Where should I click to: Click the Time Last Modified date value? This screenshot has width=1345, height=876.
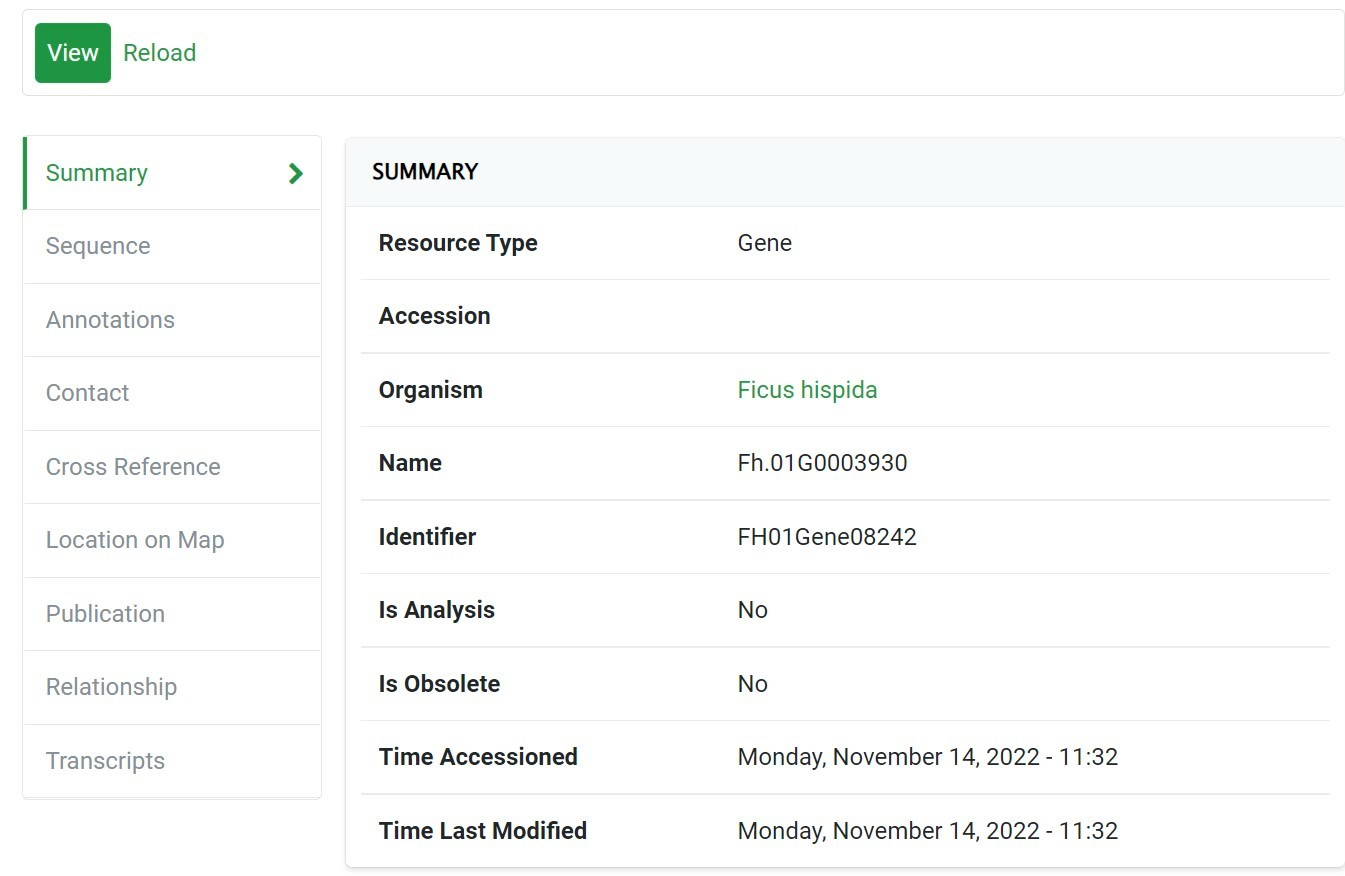[927, 831]
